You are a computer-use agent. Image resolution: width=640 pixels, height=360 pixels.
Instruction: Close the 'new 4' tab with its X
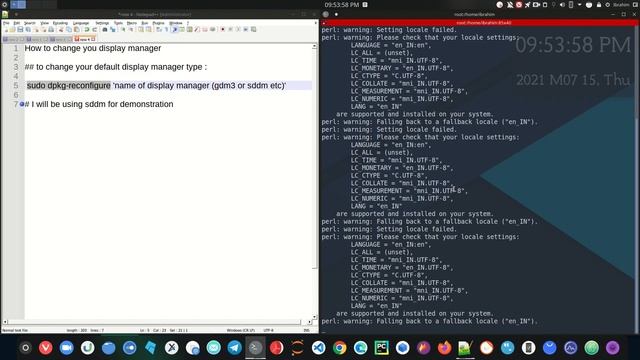tap(93, 39)
